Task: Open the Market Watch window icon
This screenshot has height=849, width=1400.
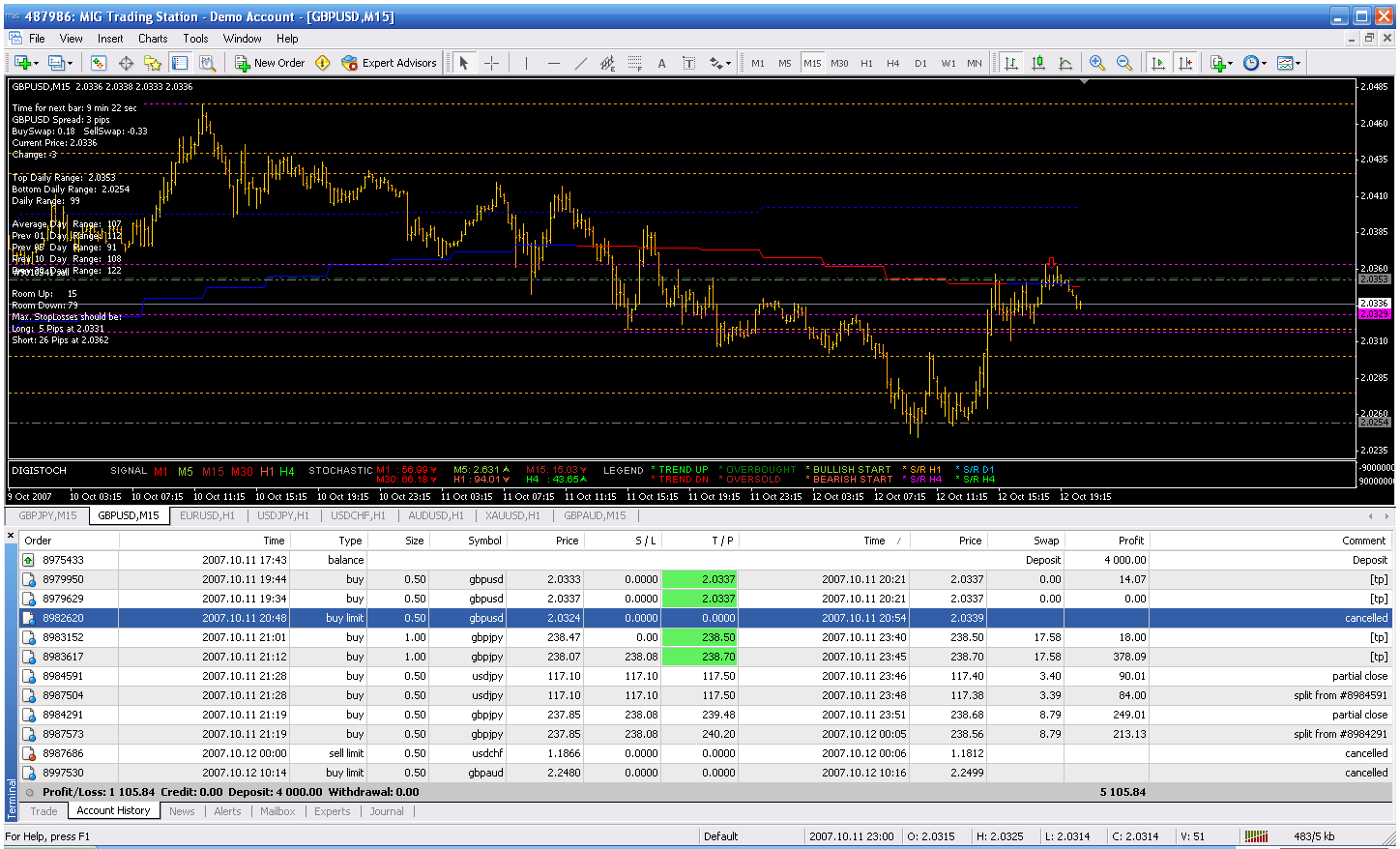Action: point(99,63)
